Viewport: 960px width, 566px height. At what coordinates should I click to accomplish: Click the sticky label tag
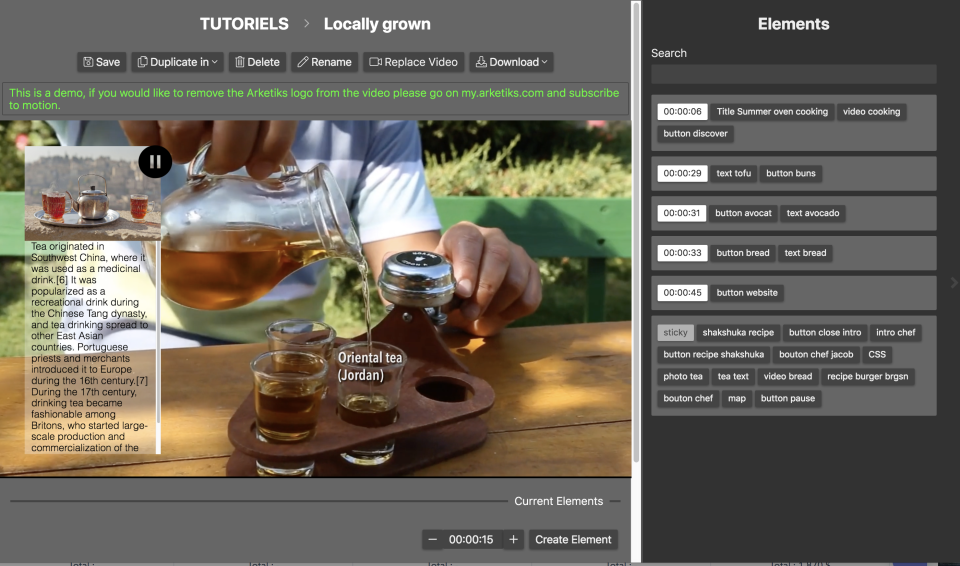pyautogui.click(x=675, y=333)
